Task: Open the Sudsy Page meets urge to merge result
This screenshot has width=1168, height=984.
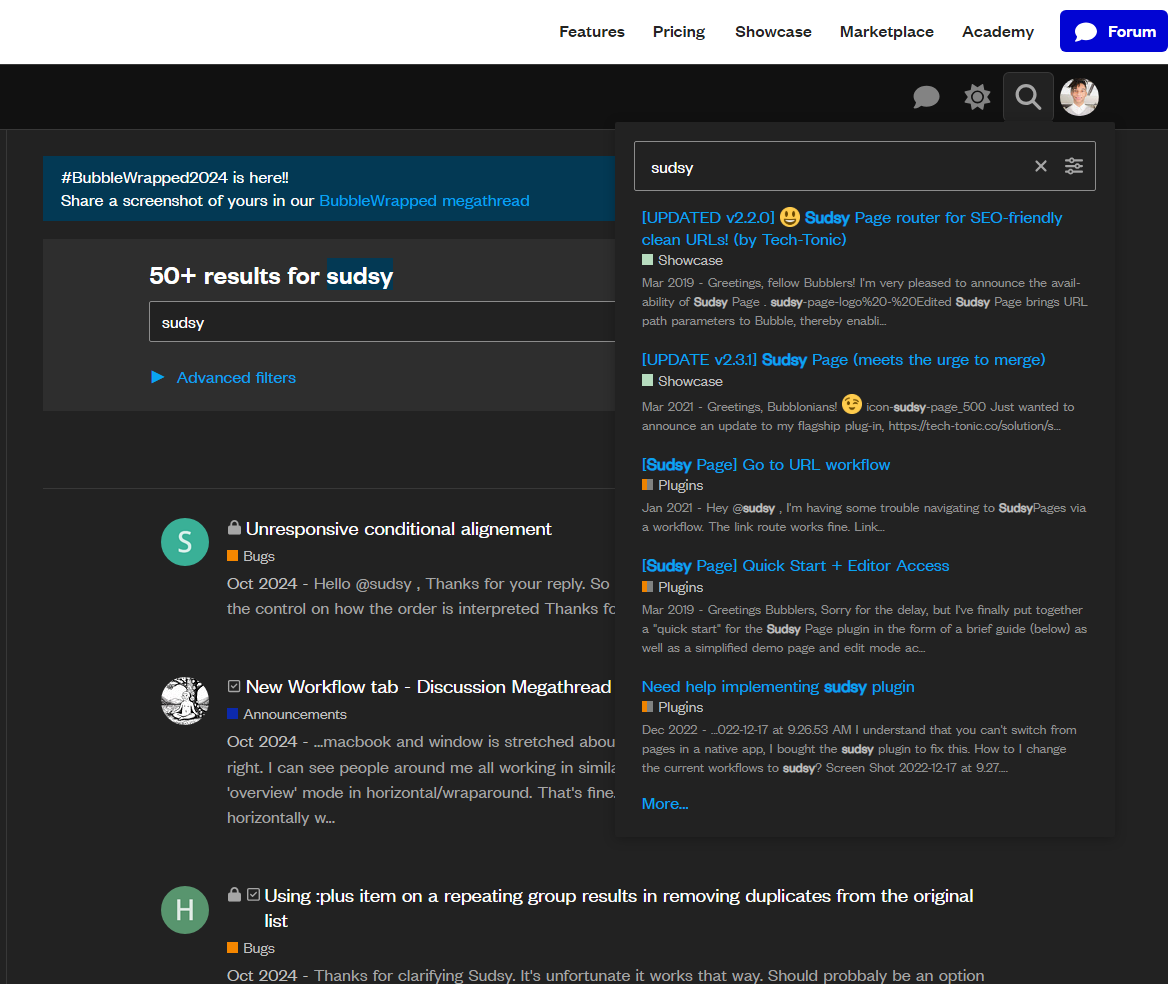Action: coord(843,360)
